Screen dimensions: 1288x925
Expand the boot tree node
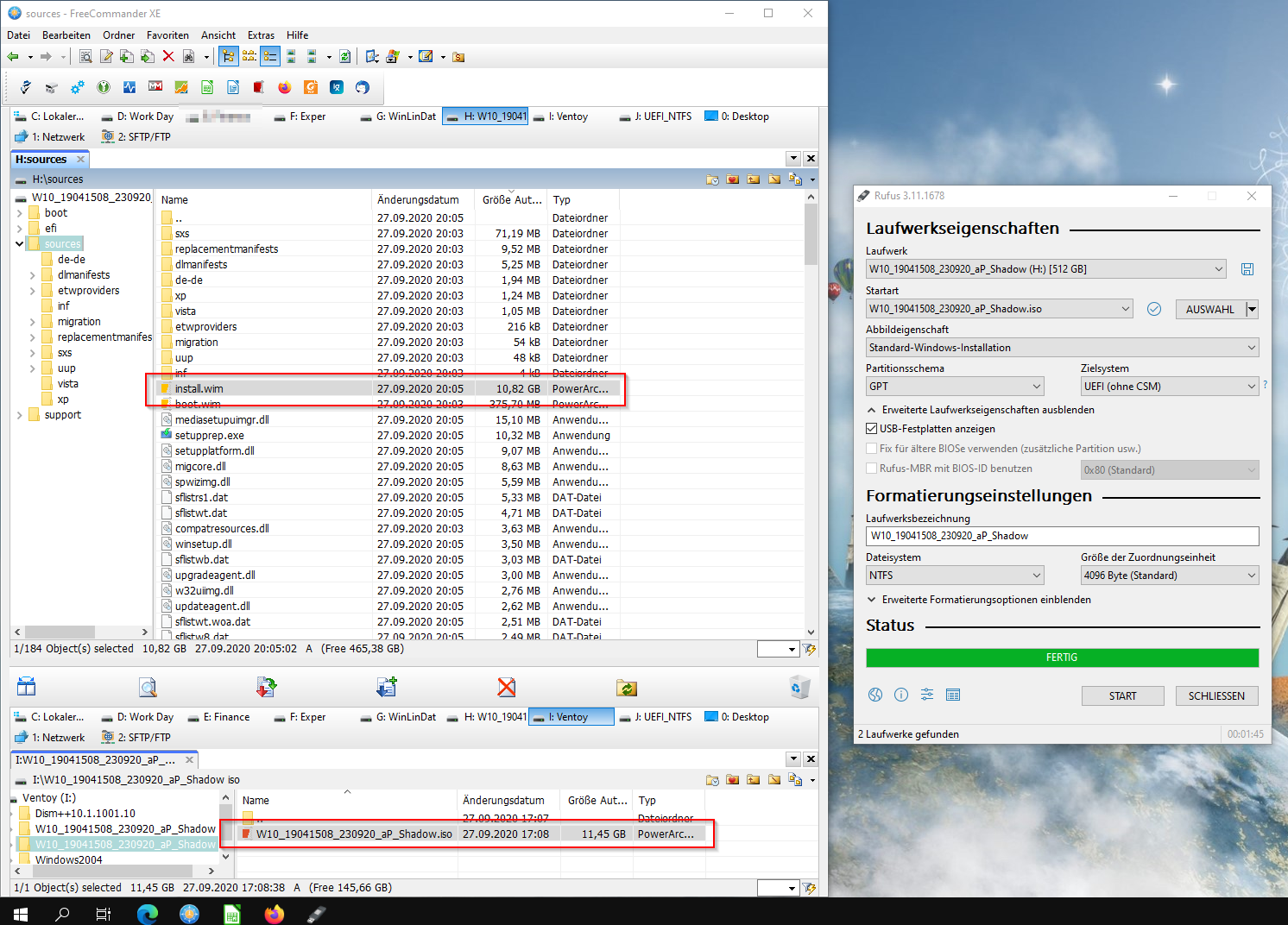pyautogui.click(x=19, y=213)
